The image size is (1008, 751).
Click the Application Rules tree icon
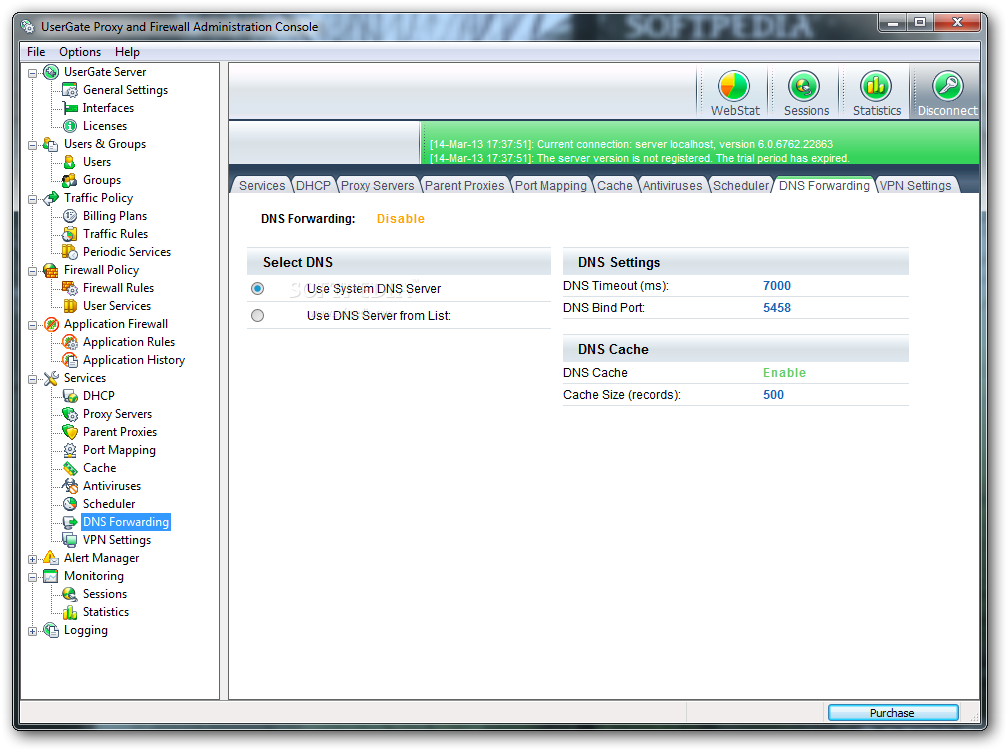[x=70, y=342]
